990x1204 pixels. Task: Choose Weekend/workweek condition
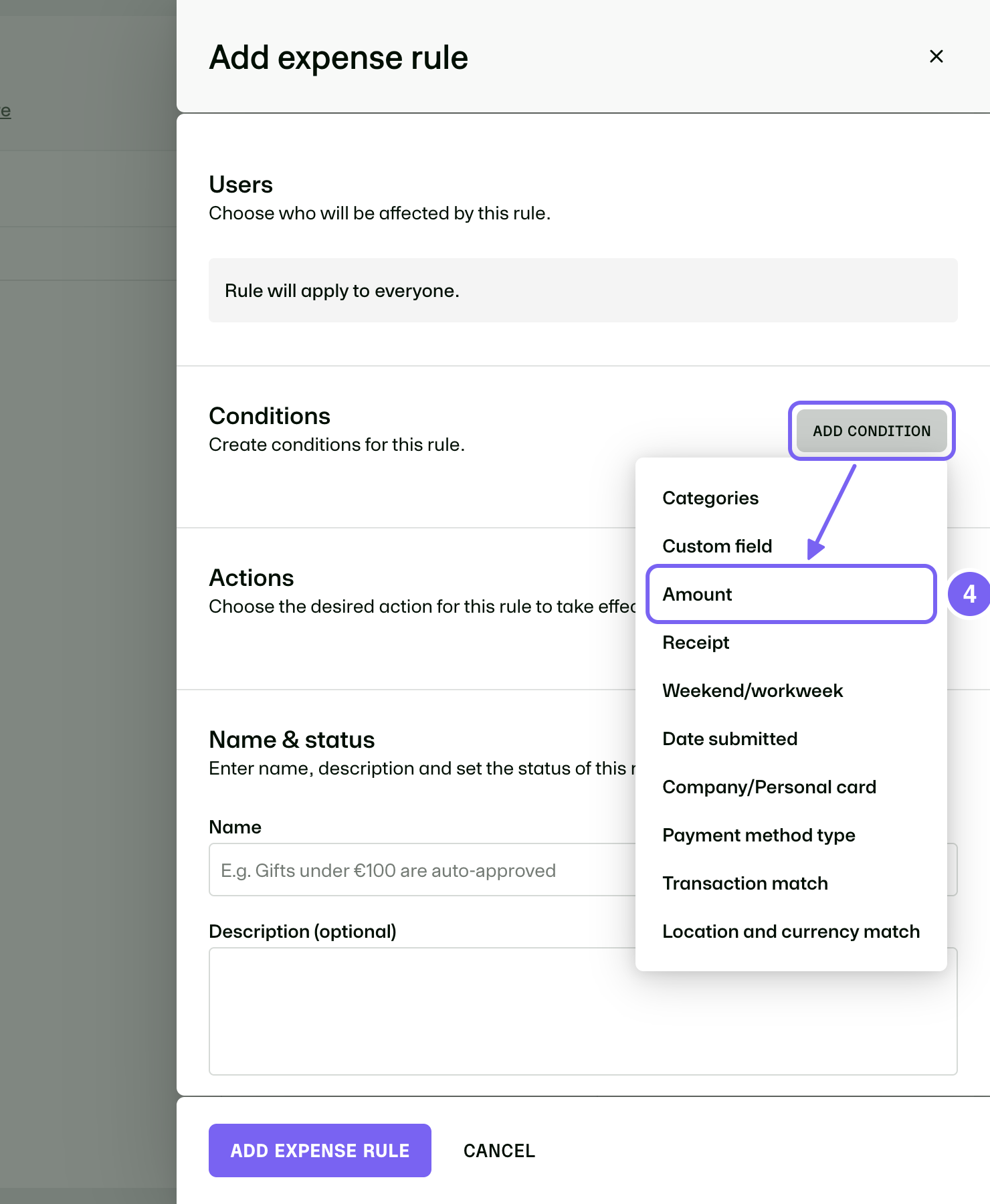[791, 690]
